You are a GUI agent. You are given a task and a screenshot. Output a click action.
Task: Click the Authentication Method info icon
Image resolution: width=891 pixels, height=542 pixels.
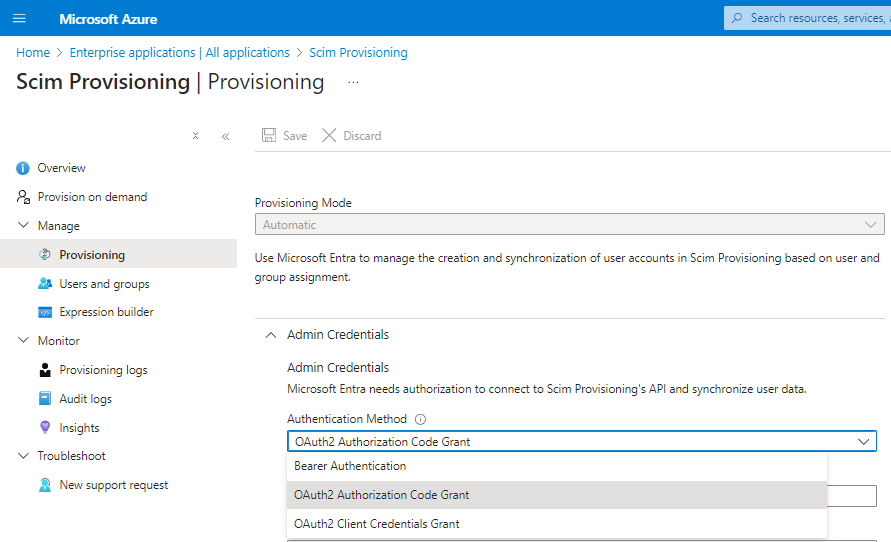tap(420, 419)
